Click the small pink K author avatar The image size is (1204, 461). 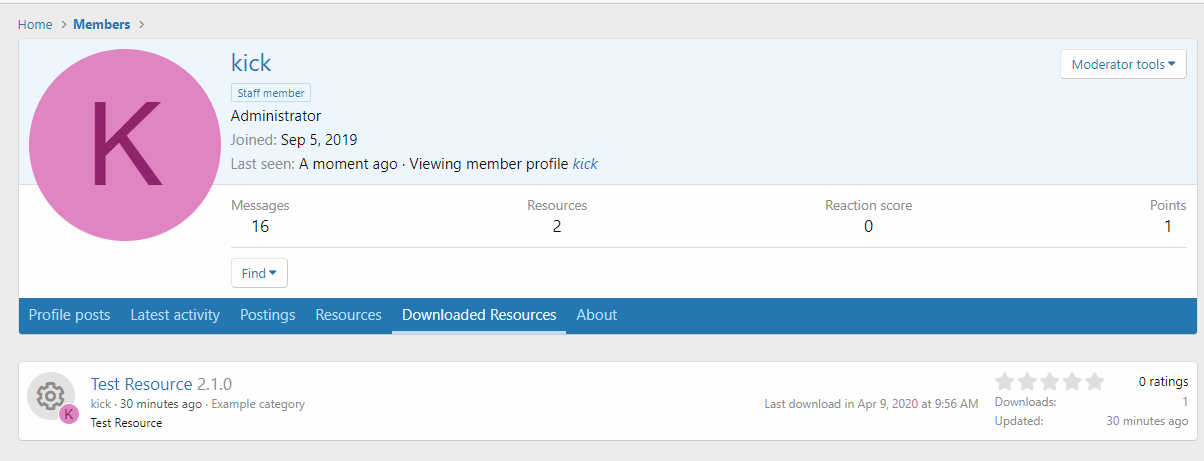point(68,414)
